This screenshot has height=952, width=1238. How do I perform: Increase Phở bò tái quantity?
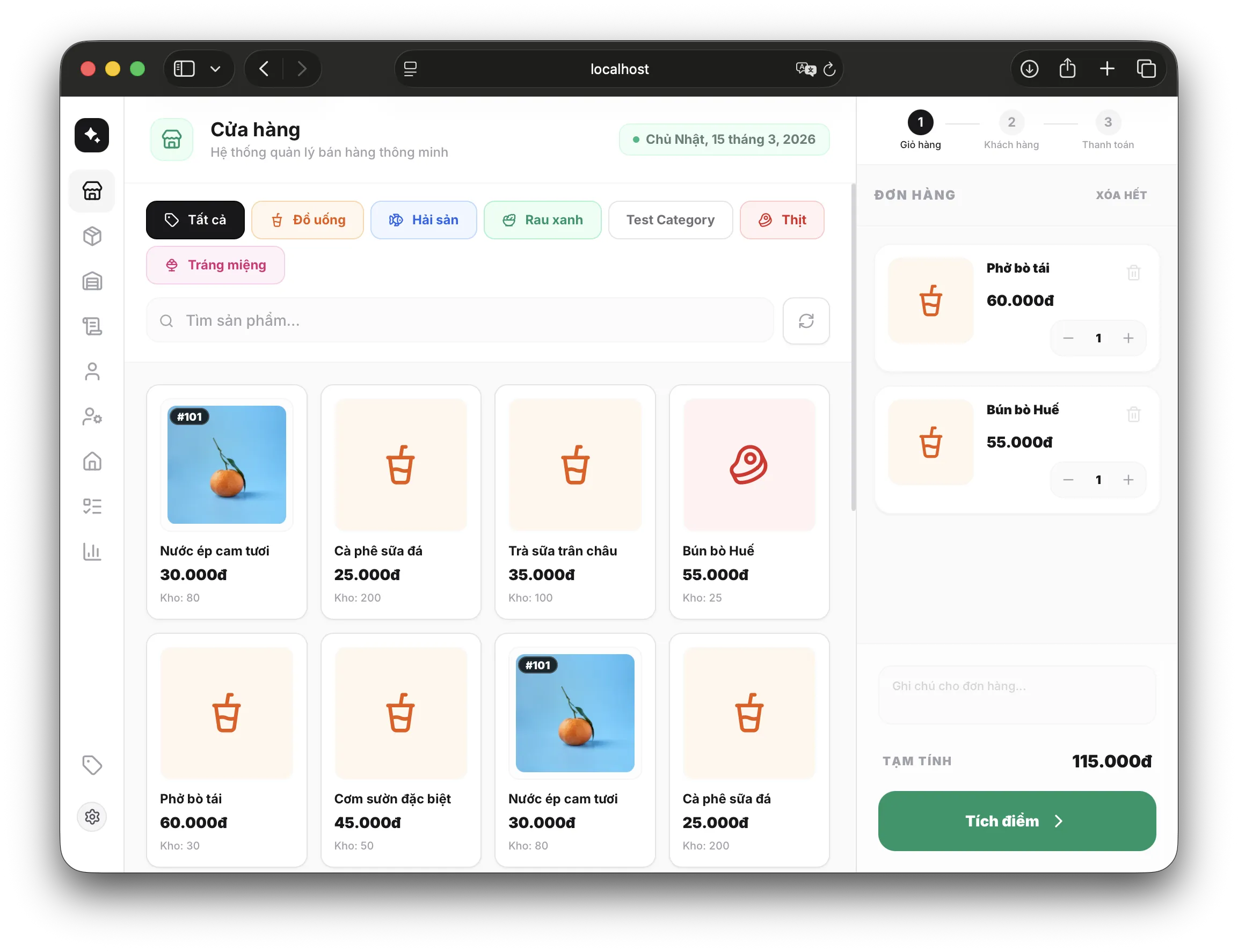1128,338
